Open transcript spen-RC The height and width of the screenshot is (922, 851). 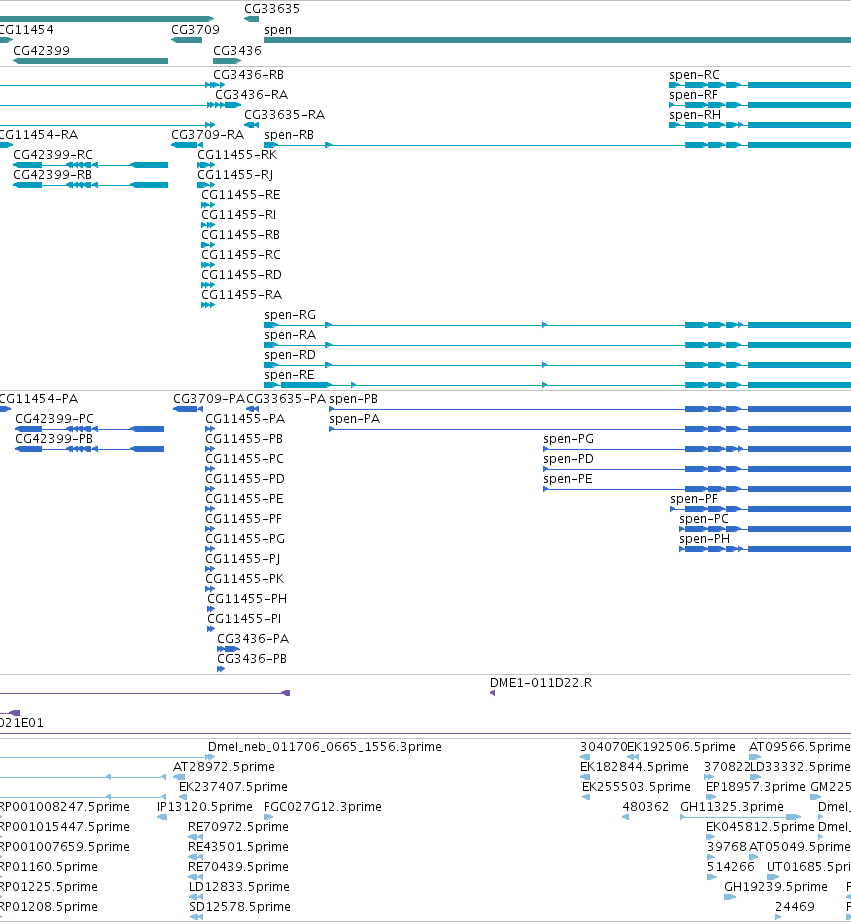click(x=695, y=75)
